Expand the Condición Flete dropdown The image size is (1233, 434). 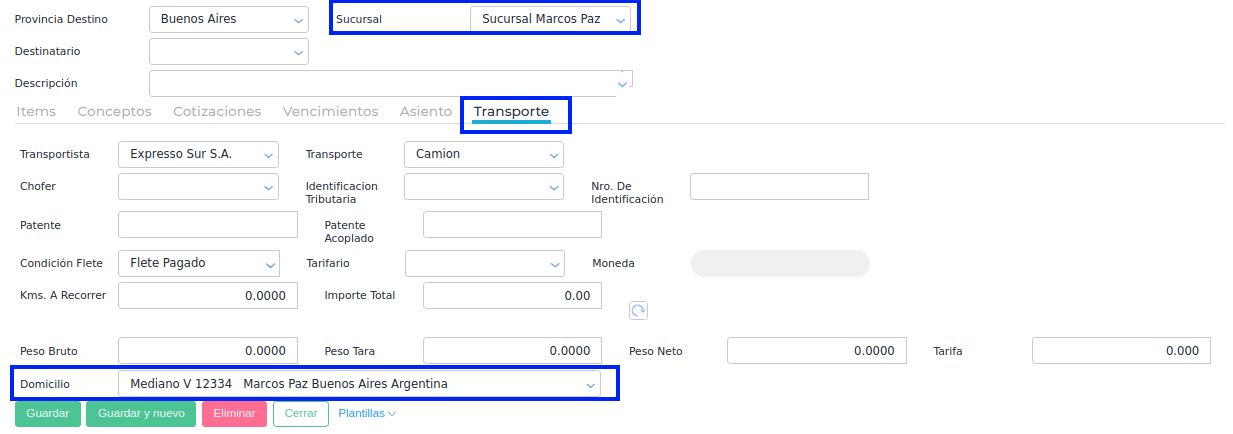tap(198, 264)
